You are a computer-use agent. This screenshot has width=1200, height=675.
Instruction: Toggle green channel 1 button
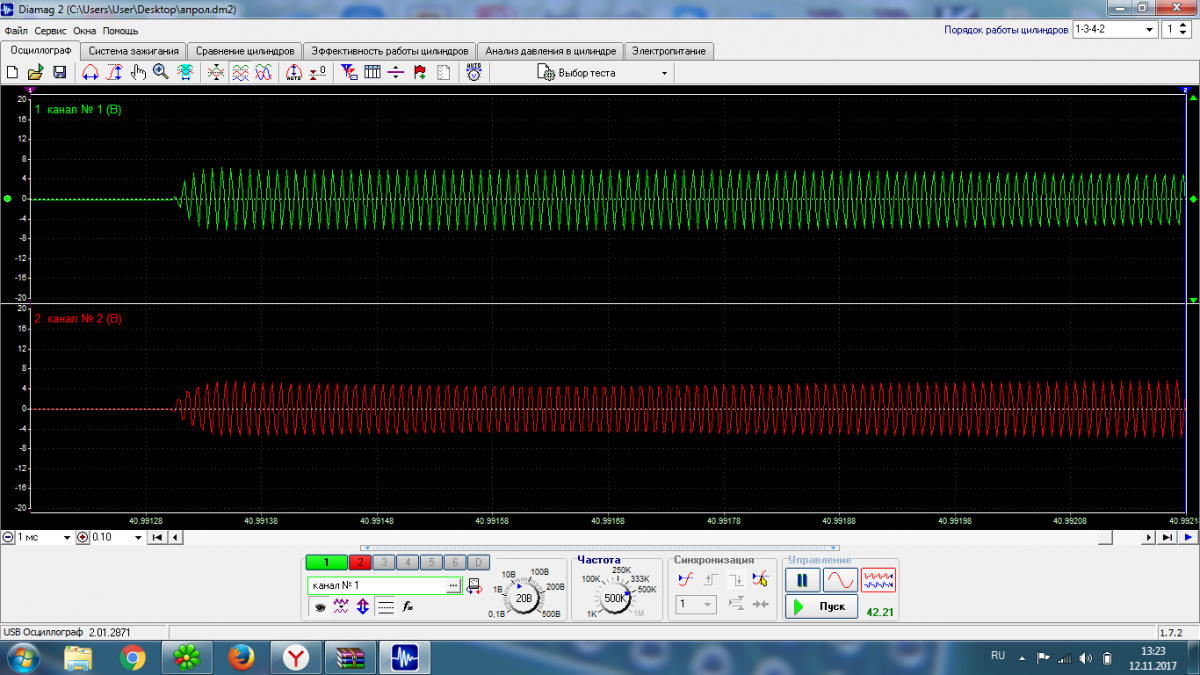[326, 562]
